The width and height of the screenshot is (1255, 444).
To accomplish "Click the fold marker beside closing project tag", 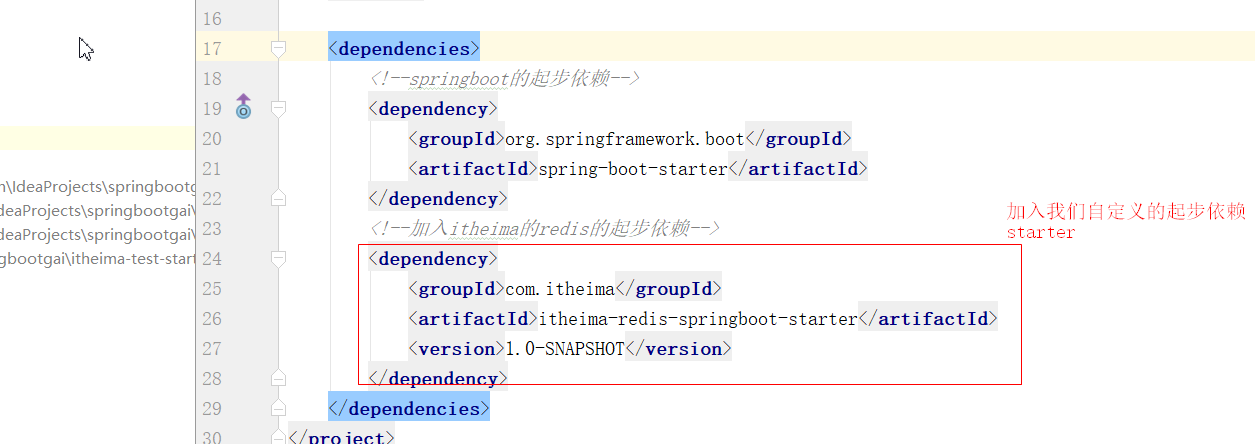I will click(278, 437).
